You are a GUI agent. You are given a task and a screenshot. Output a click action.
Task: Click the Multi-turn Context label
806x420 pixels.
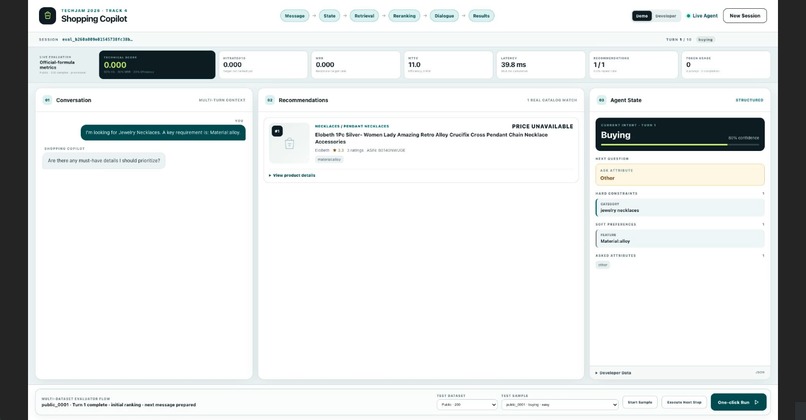222,100
